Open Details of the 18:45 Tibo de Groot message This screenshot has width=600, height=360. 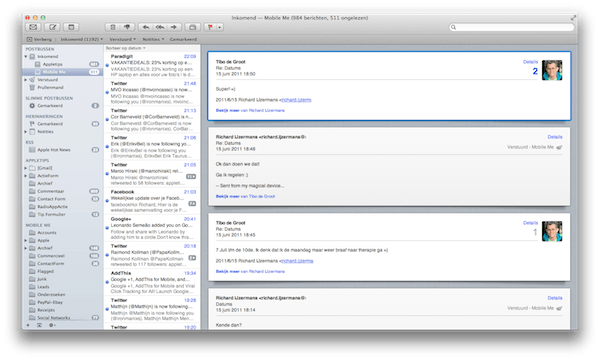pyautogui.click(x=530, y=223)
